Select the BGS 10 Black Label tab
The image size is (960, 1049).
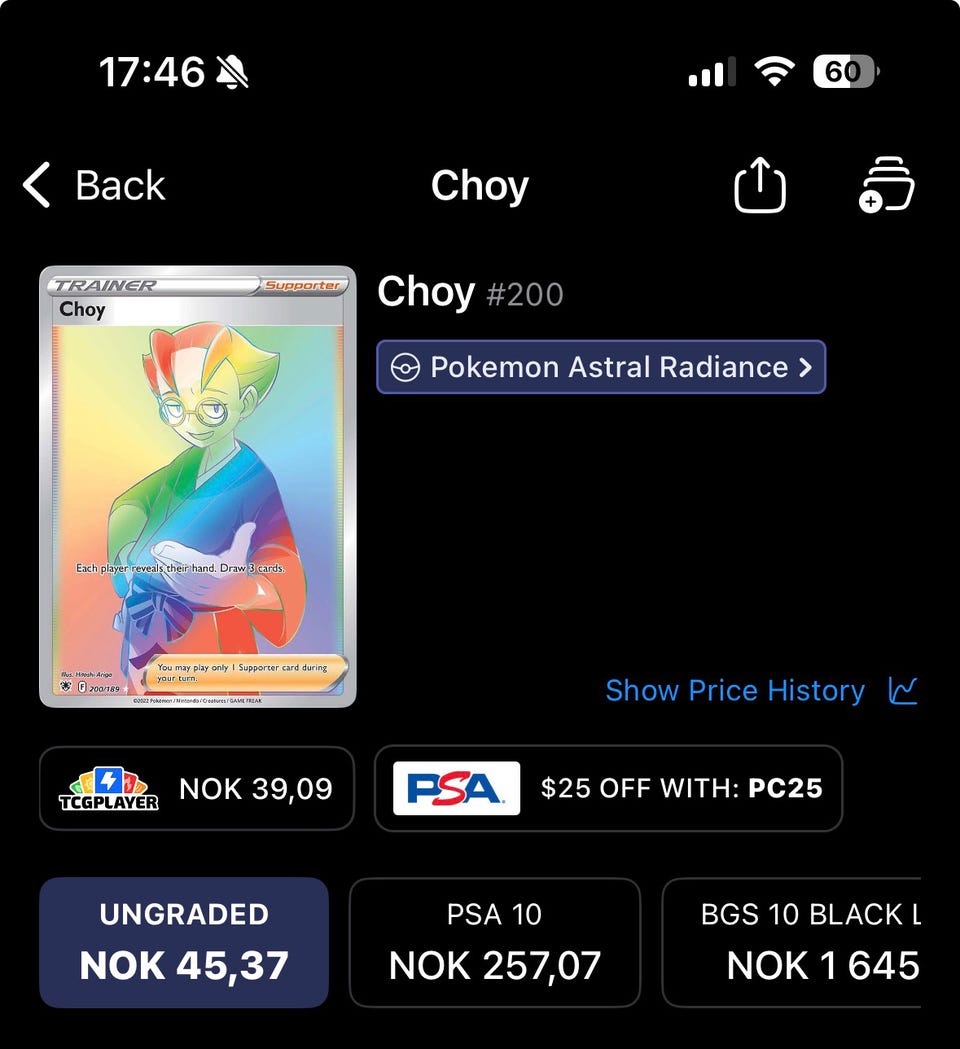coord(791,942)
